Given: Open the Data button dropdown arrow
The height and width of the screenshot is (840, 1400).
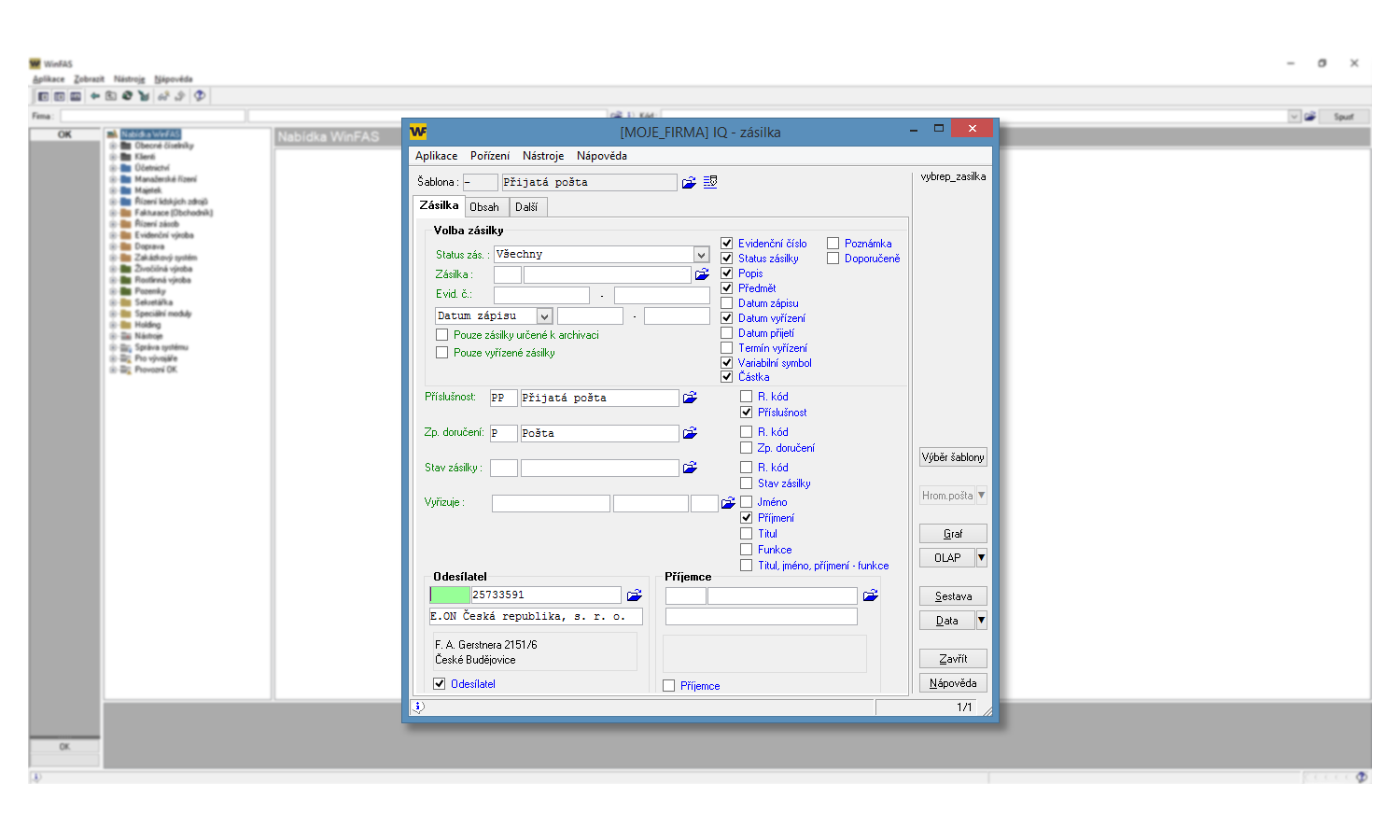Looking at the screenshot, I should [982, 621].
